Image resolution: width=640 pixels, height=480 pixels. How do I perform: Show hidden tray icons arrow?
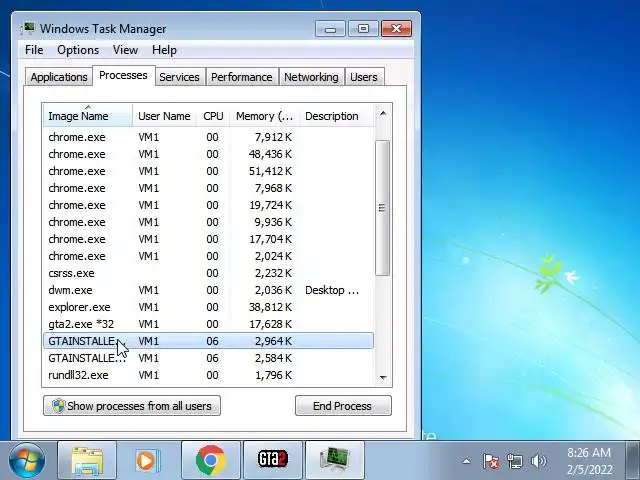[466, 461]
